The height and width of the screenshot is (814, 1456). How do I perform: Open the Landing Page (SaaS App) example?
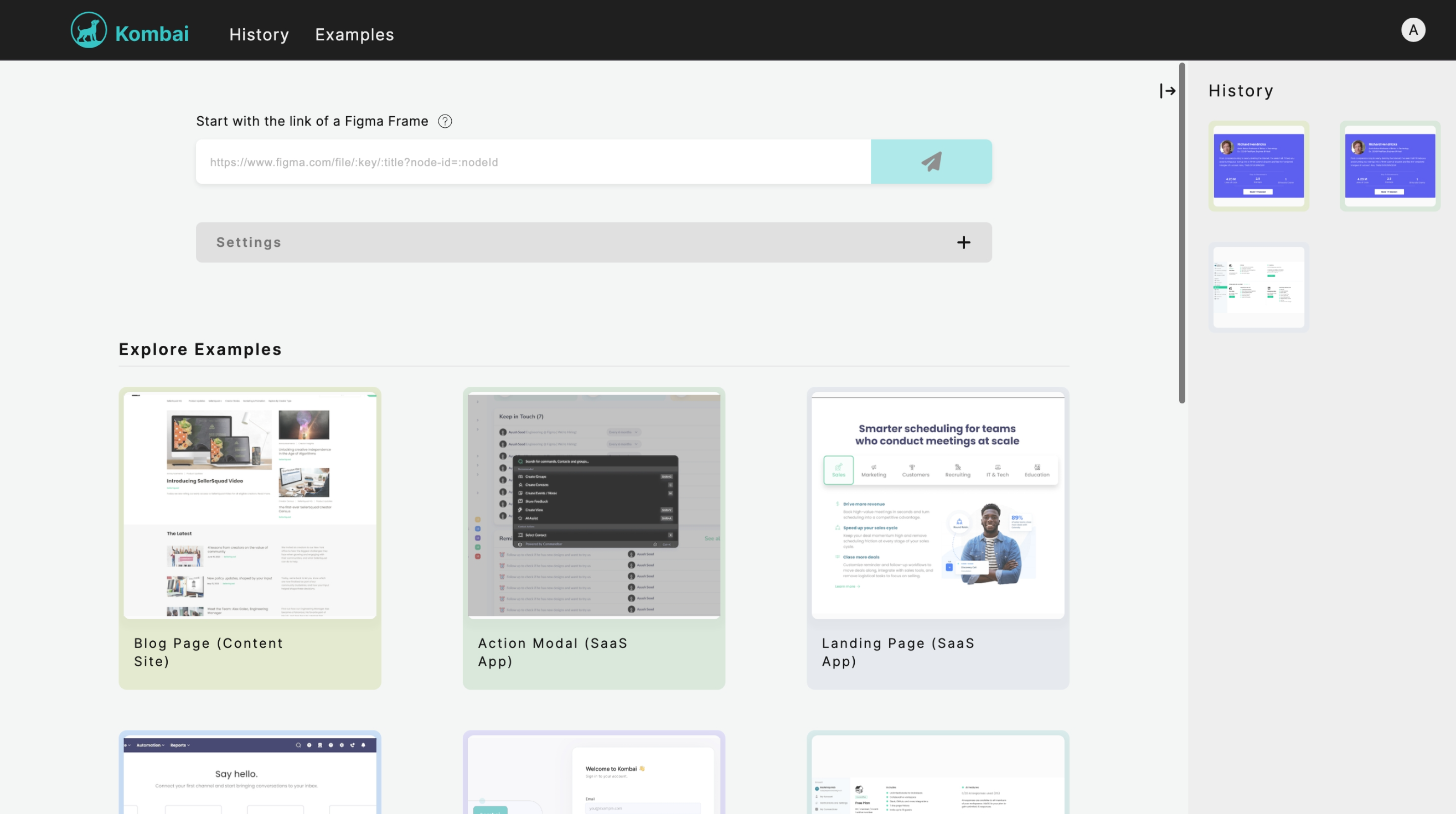click(938, 538)
